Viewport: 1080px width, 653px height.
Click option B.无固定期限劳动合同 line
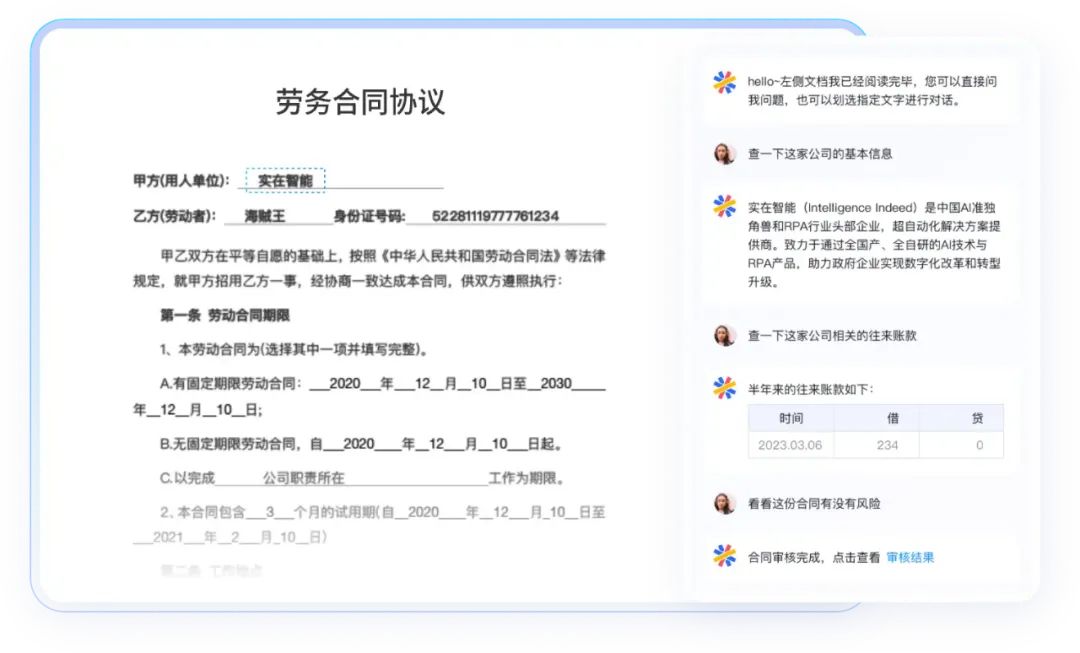click(361, 444)
